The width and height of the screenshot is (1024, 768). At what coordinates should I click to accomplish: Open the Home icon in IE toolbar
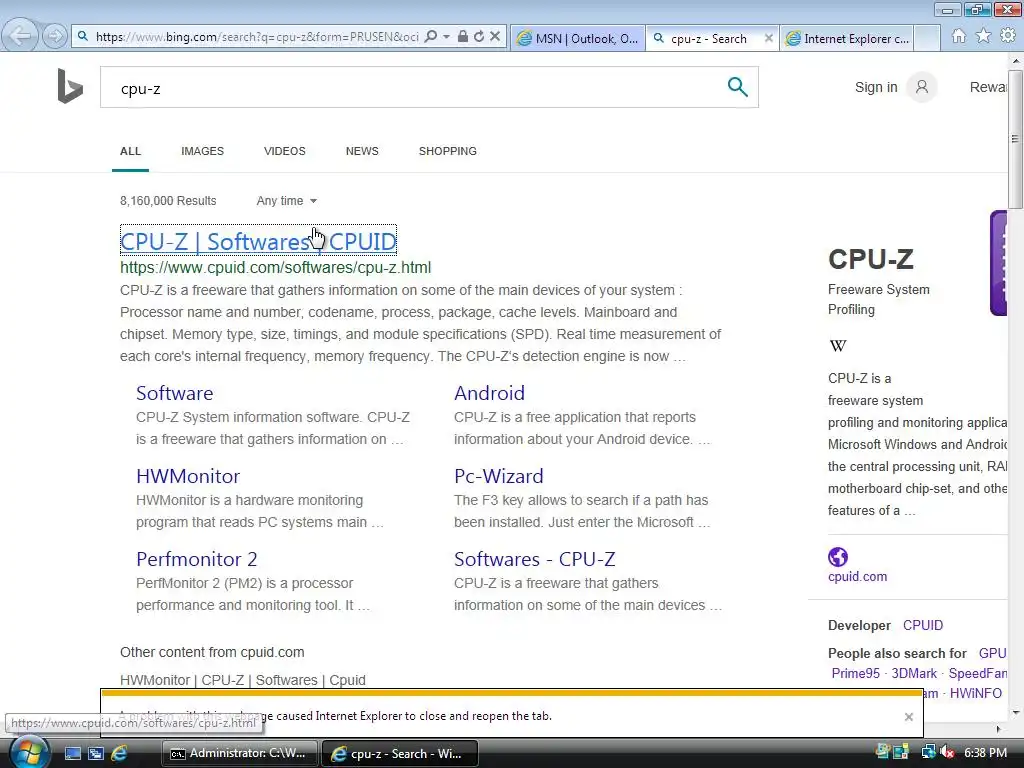[x=958, y=36]
